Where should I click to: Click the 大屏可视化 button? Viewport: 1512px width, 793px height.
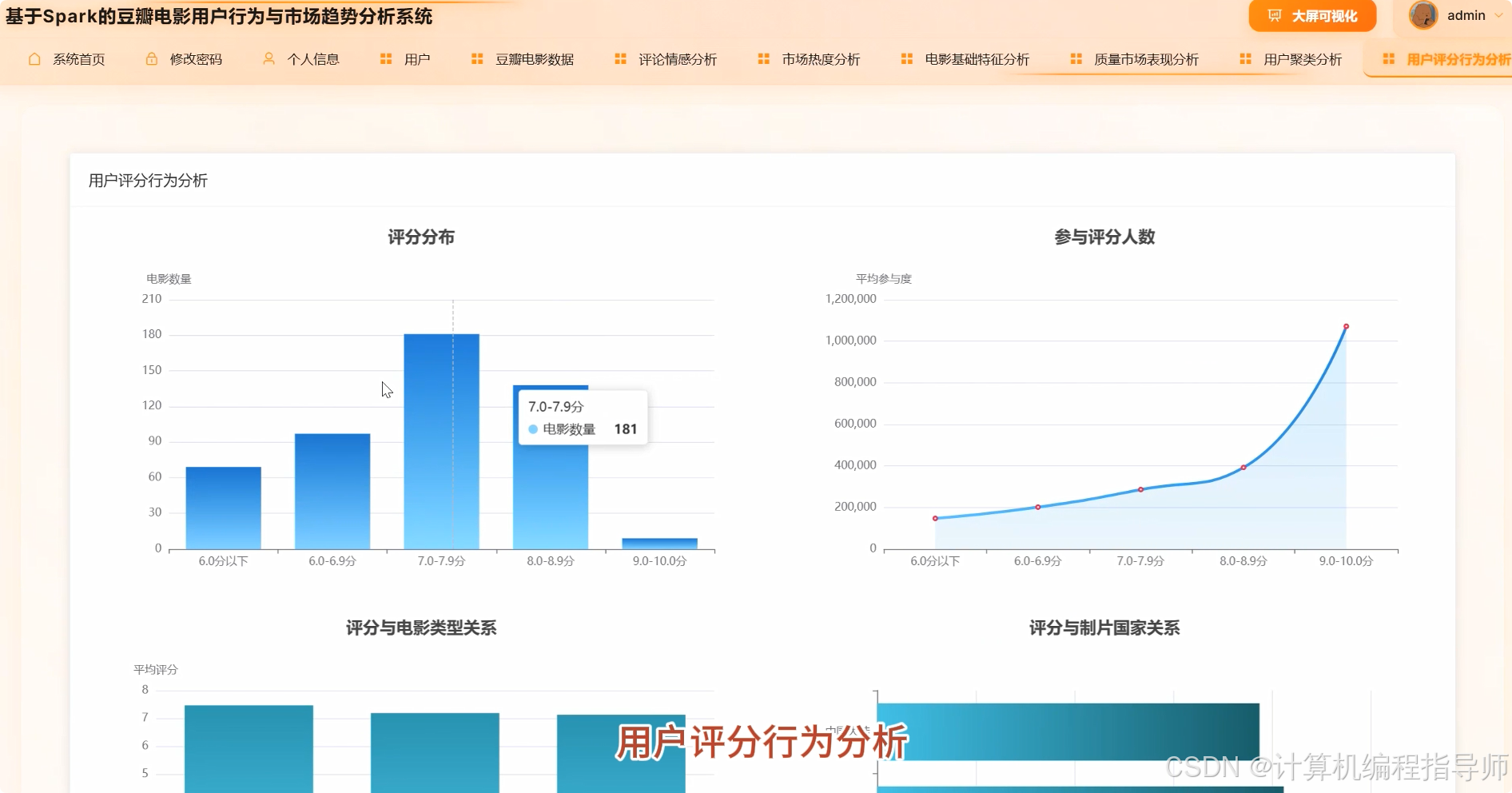click(1311, 15)
